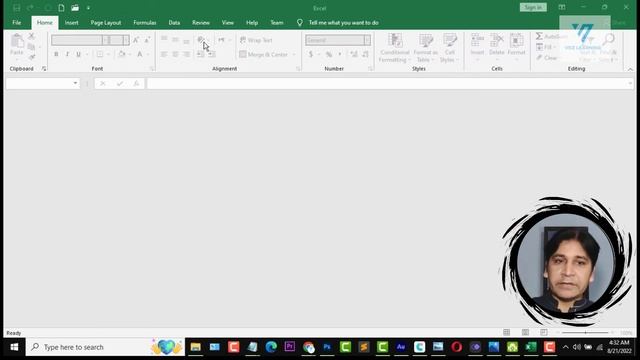Click the Accounting dollar sign icon

311,54
